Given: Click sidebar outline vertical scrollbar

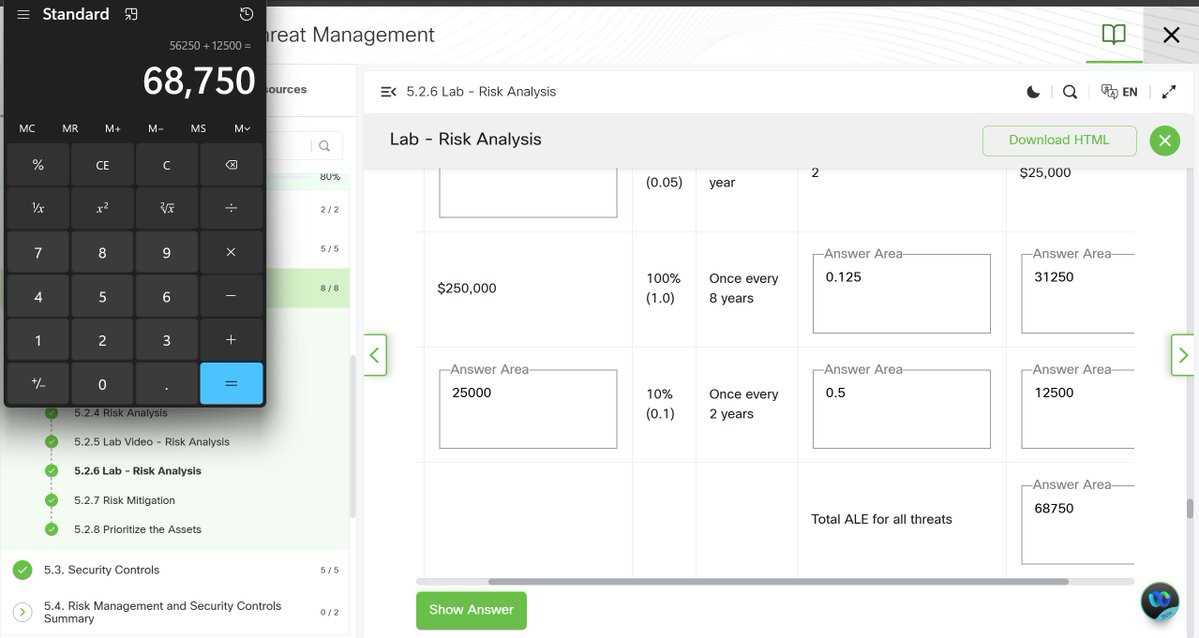Looking at the screenshot, I should click(353, 436).
